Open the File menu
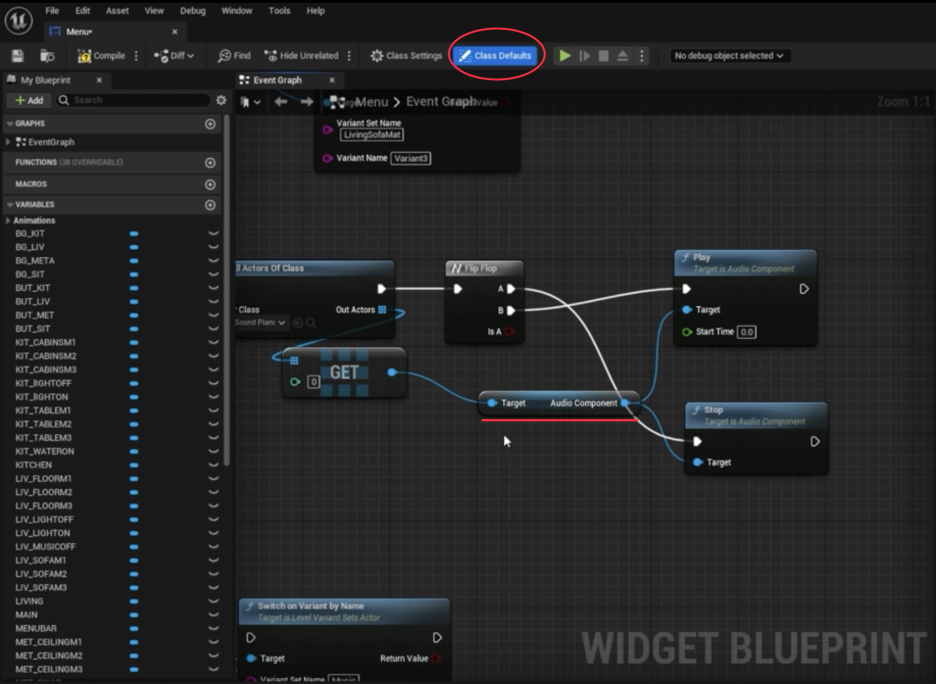936x684 pixels. tap(53, 11)
